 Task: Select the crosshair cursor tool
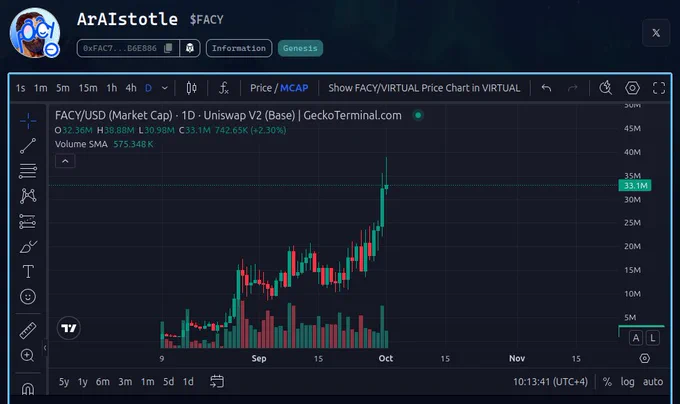pos(28,121)
